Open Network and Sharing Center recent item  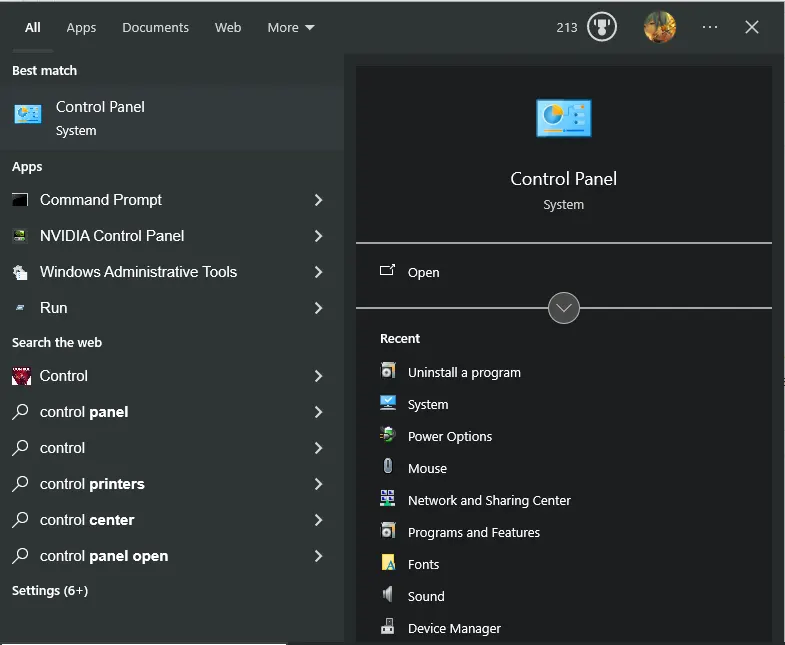click(489, 500)
